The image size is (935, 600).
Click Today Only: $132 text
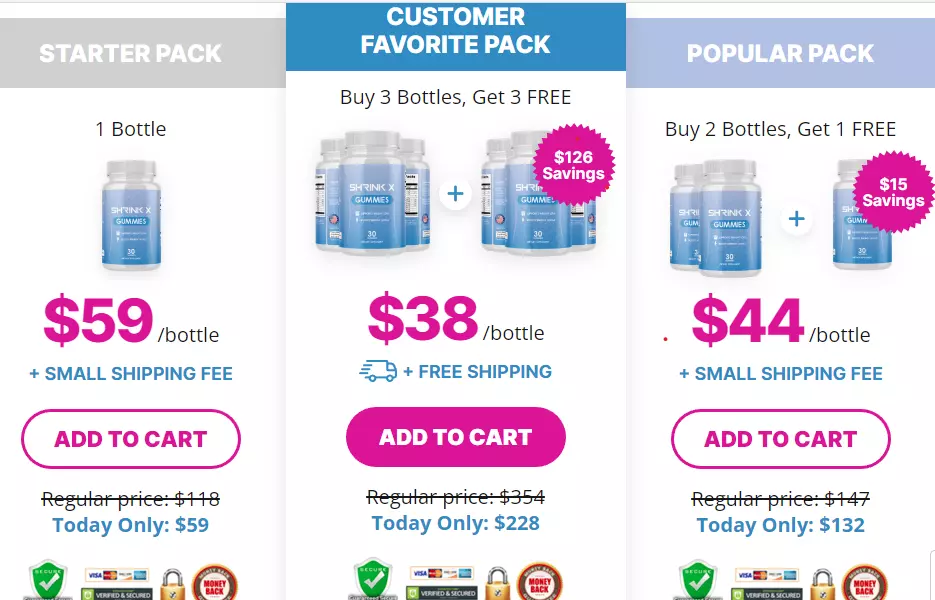[x=781, y=525]
